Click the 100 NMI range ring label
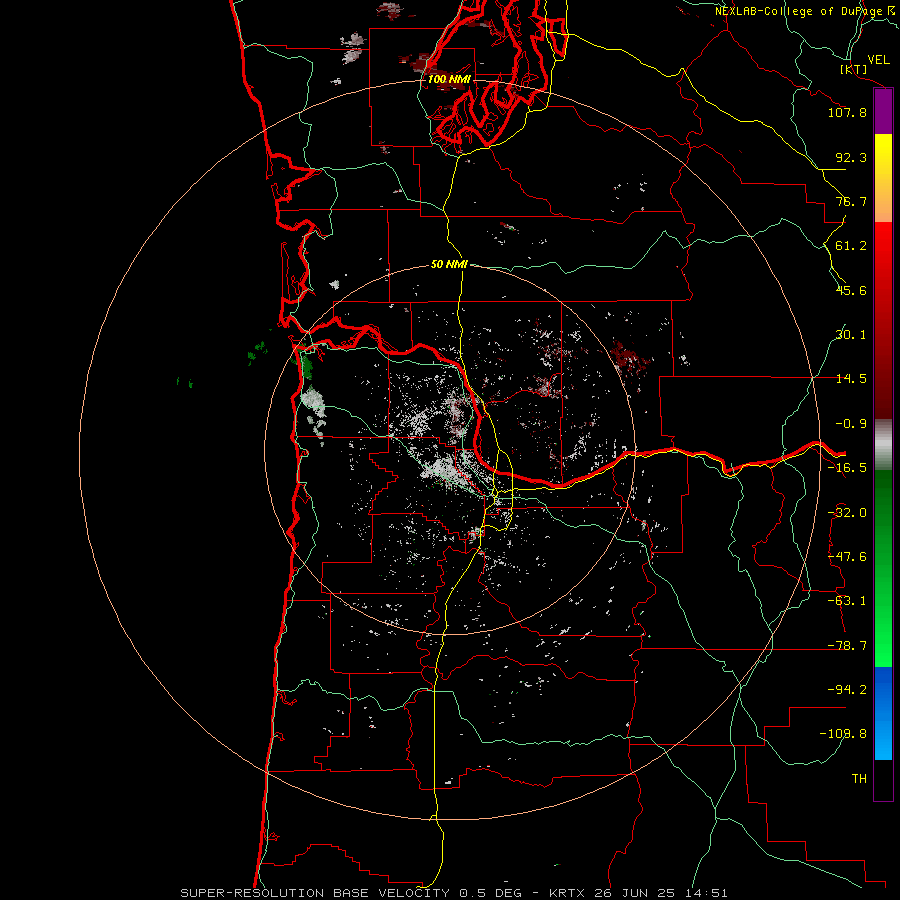The width and height of the screenshot is (900, 900). [449, 79]
